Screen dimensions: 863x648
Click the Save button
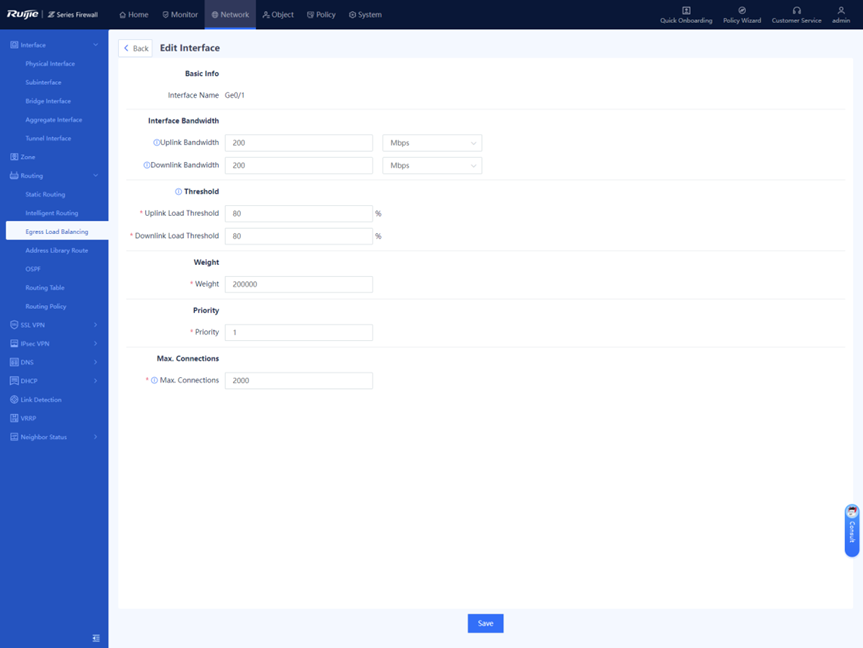tap(485, 623)
